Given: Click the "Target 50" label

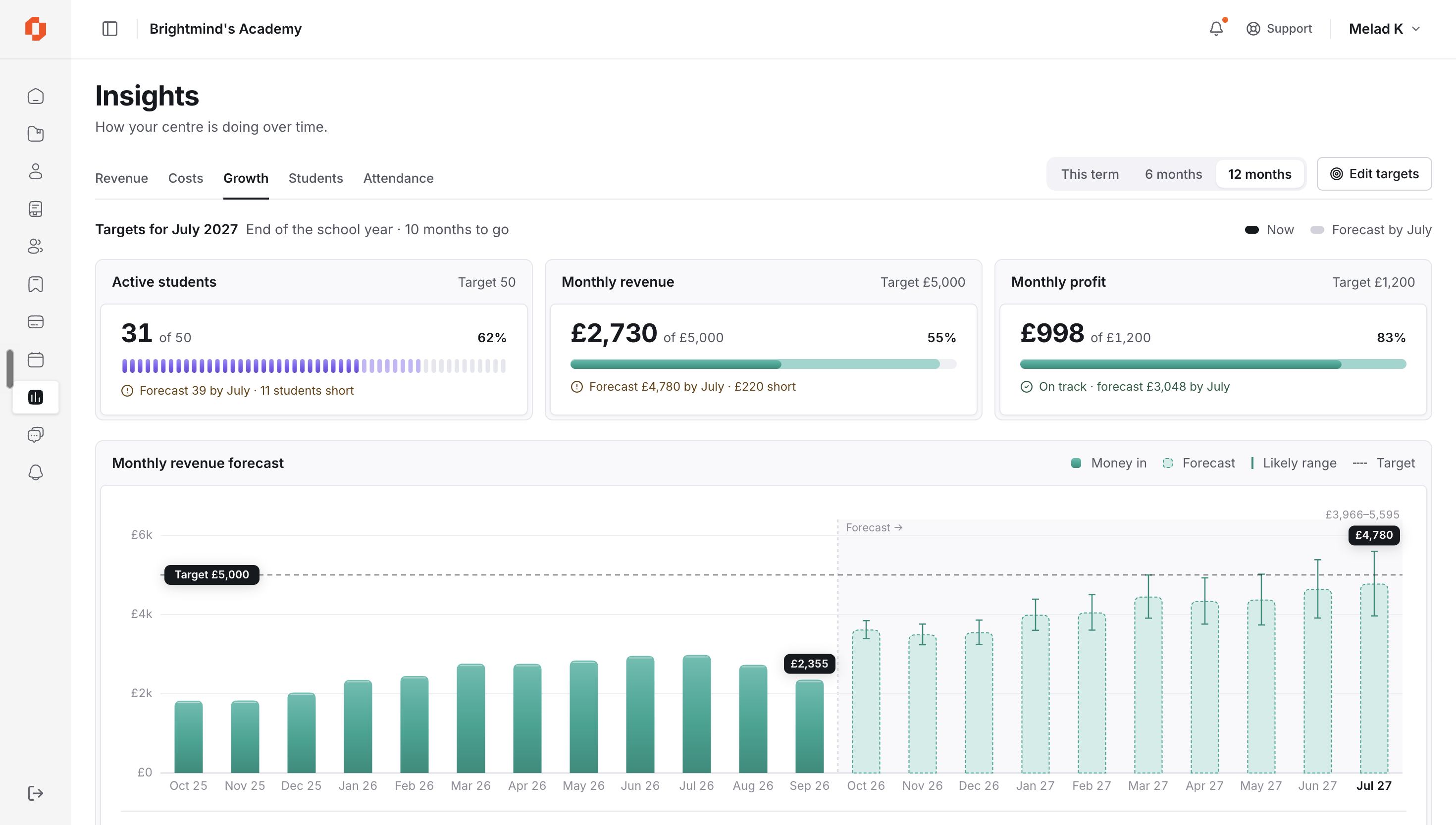Looking at the screenshot, I should click(487, 282).
